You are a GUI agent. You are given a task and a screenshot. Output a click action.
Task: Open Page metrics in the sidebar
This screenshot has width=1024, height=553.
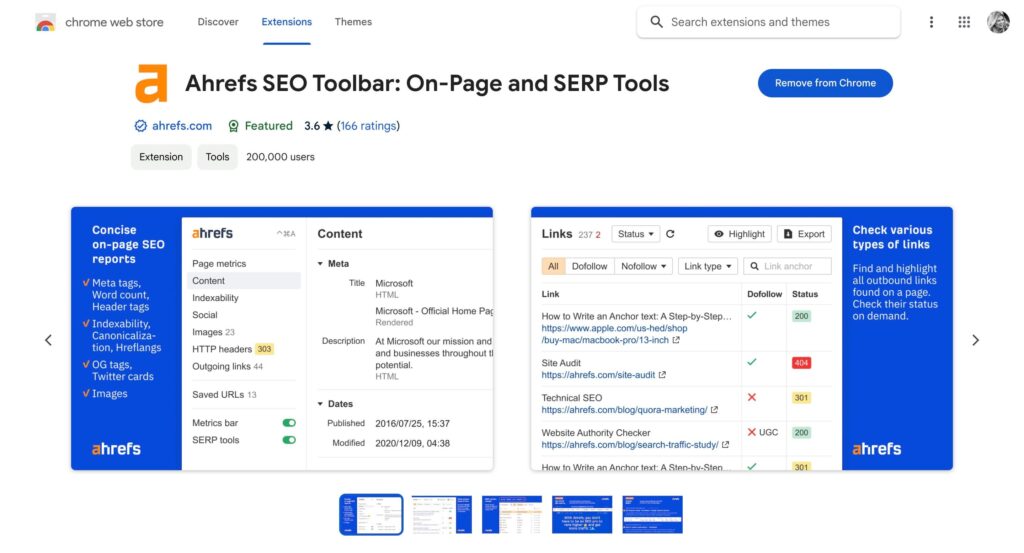pos(219,264)
